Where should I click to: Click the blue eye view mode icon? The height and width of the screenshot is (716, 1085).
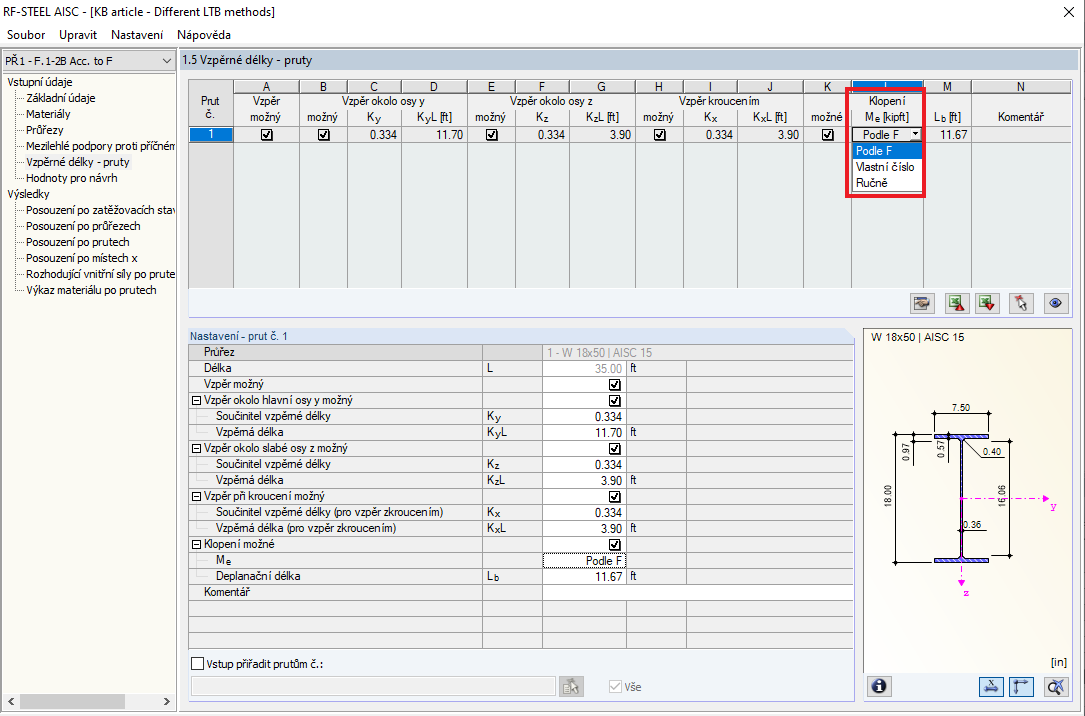point(1055,303)
